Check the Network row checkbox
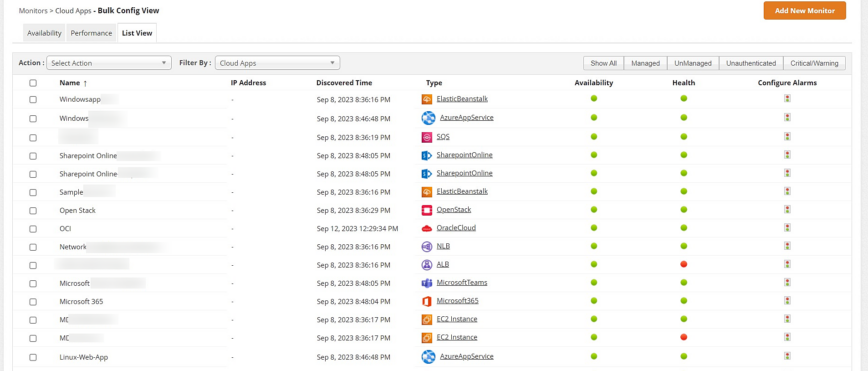The width and height of the screenshot is (868, 371). [33, 247]
